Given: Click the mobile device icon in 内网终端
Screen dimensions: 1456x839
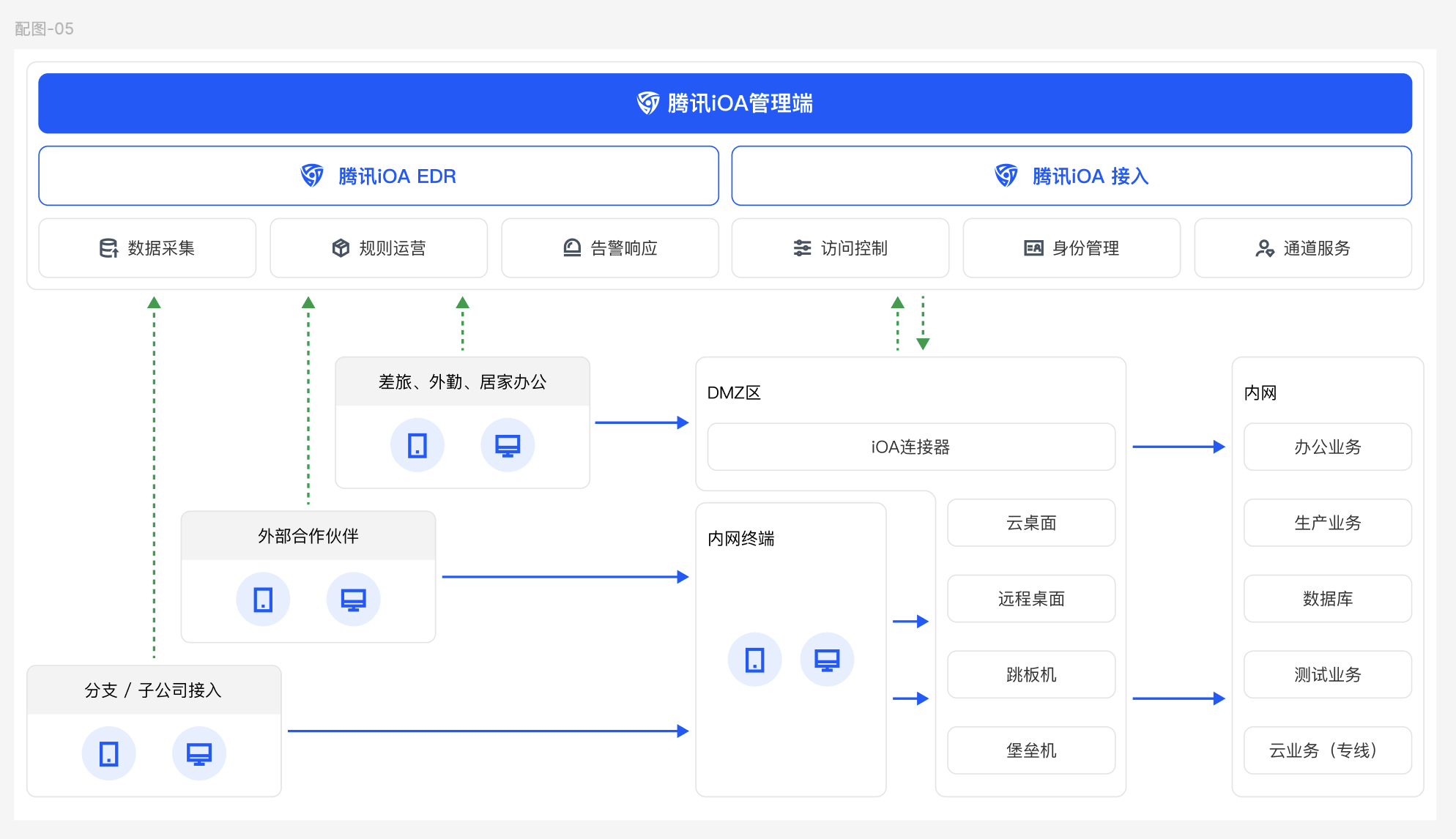Looking at the screenshot, I should point(755,660).
